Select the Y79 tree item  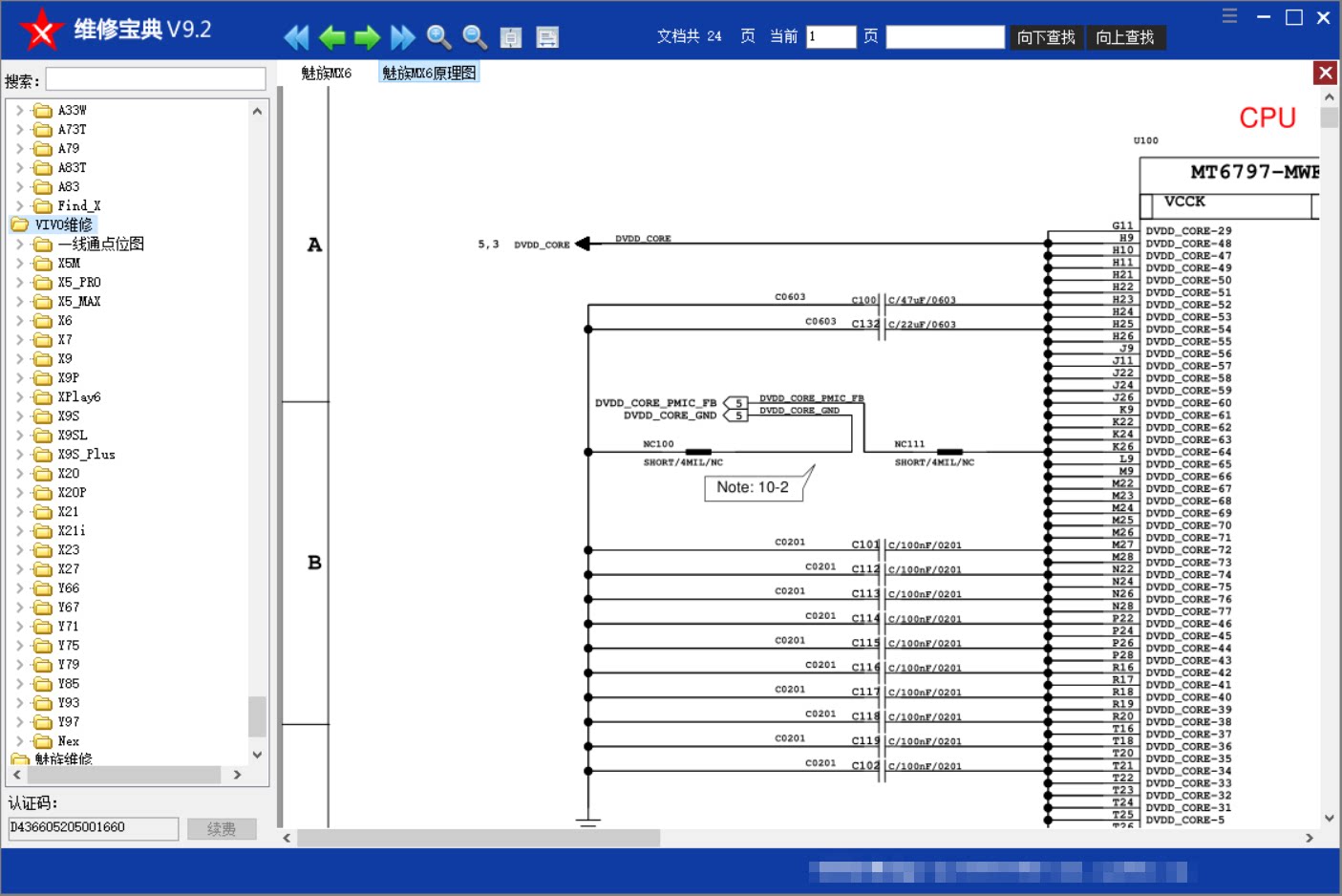[69, 665]
